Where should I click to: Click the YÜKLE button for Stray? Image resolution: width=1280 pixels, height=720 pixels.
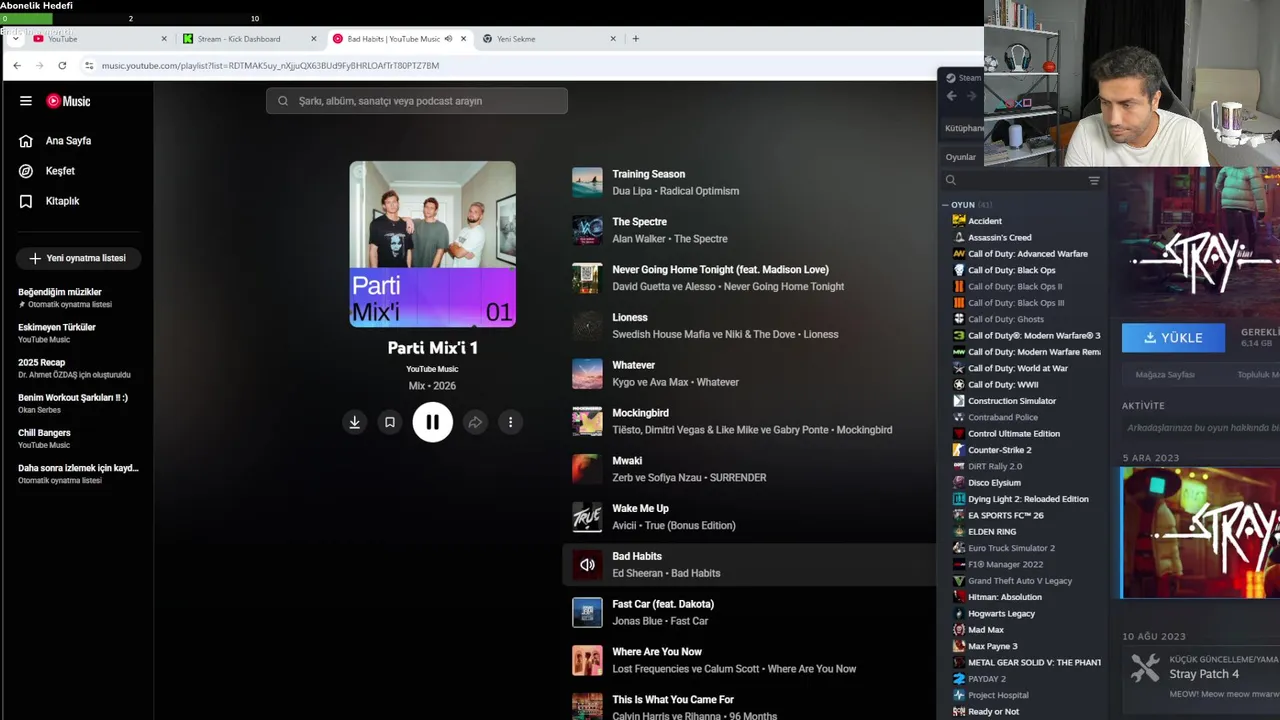(1173, 338)
